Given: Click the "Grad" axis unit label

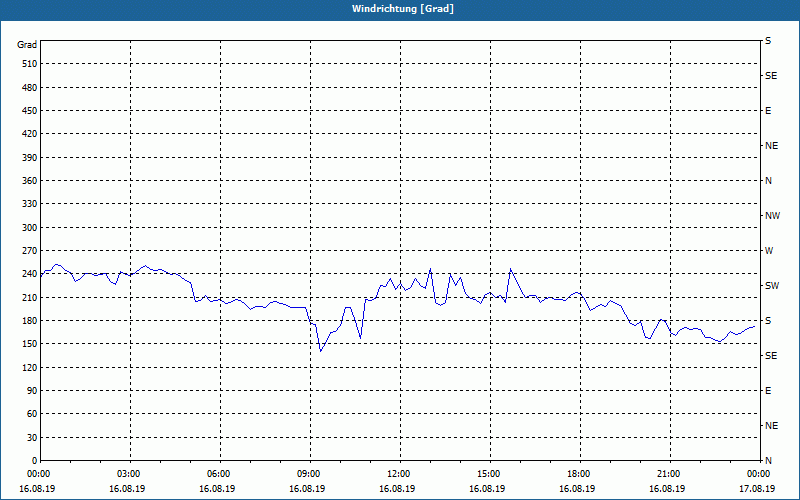Looking at the screenshot, I should coord(27,45).
